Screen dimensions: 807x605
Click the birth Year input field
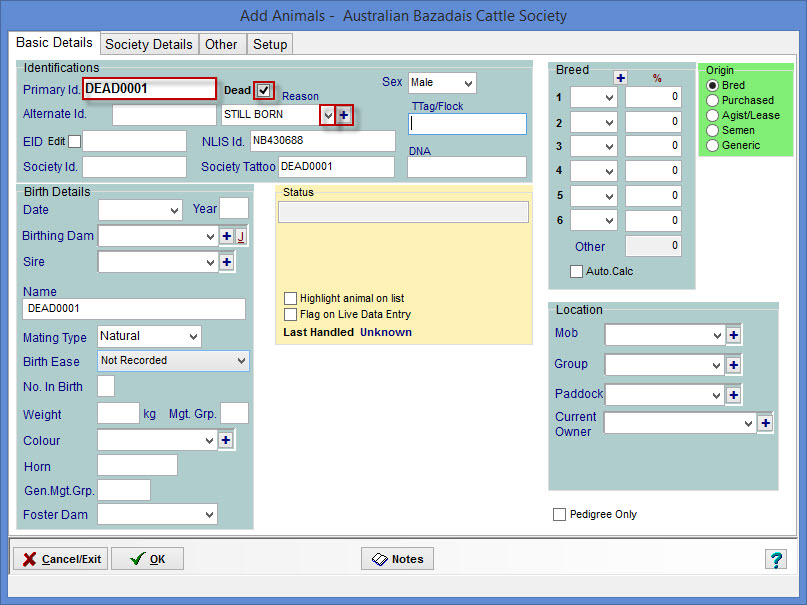[234, 208]
